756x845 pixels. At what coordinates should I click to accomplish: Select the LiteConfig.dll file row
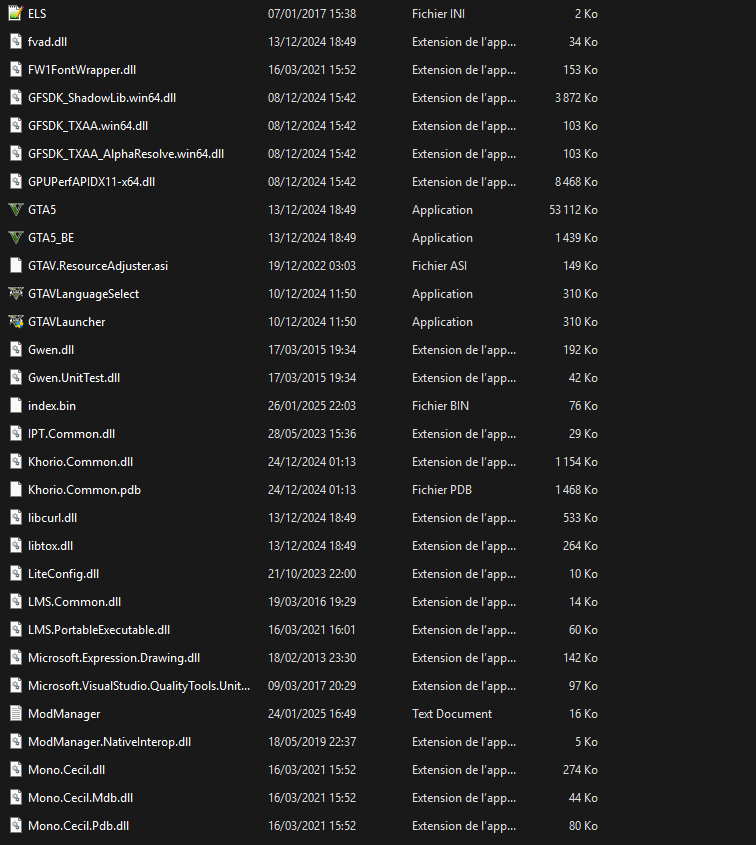(63, 574)
